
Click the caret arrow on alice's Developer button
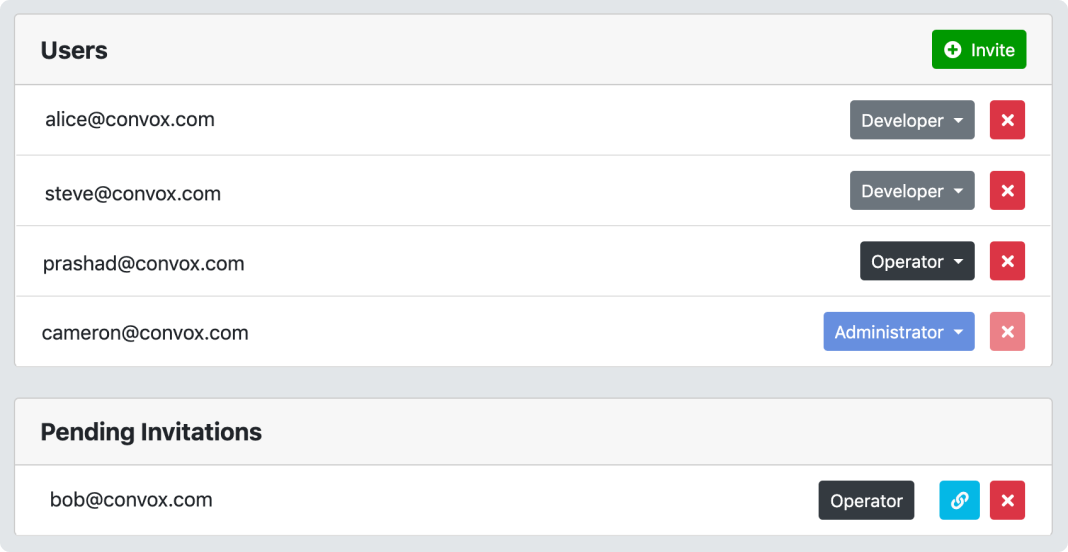958,121
